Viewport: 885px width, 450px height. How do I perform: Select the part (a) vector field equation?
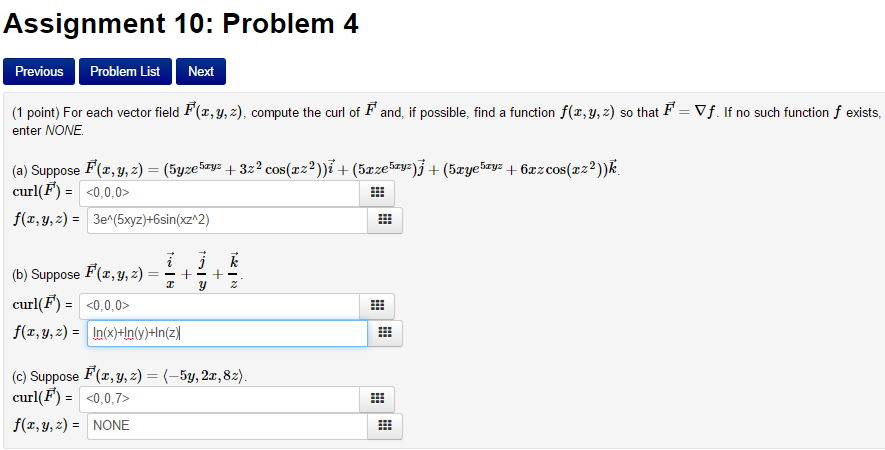[352, 168]
